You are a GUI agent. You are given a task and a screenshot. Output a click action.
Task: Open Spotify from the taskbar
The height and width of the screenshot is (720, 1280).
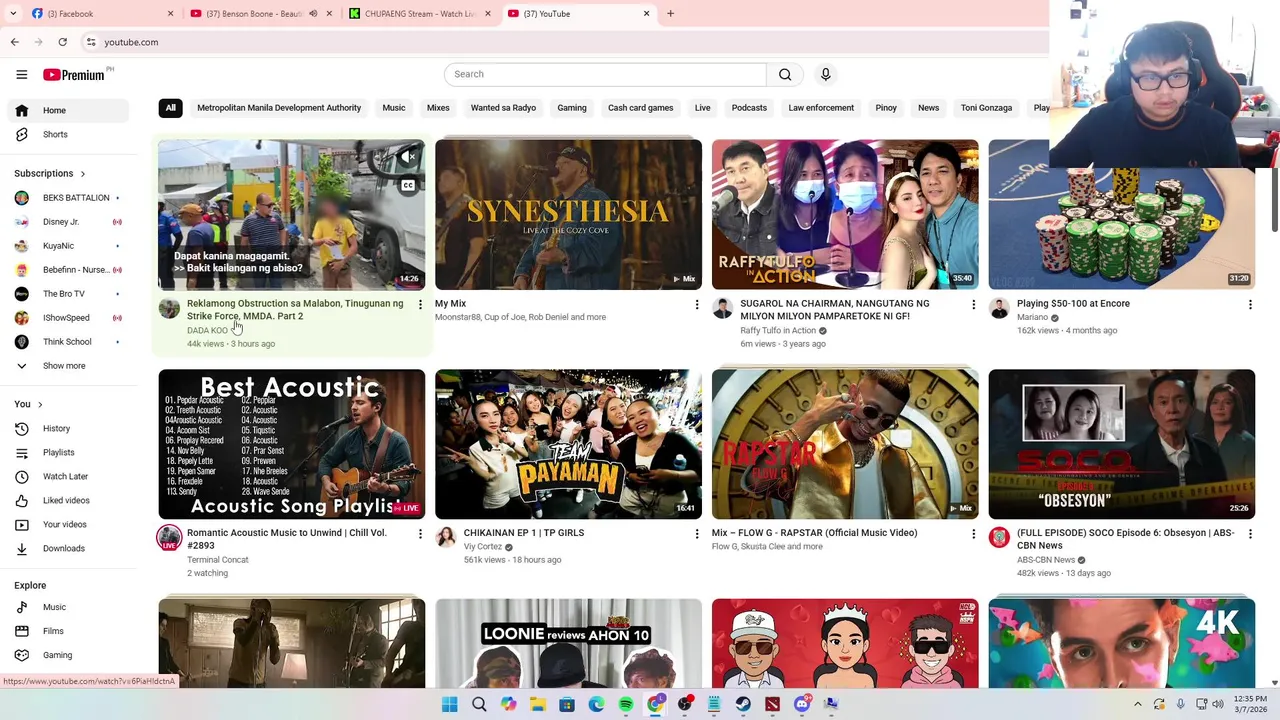626,704
